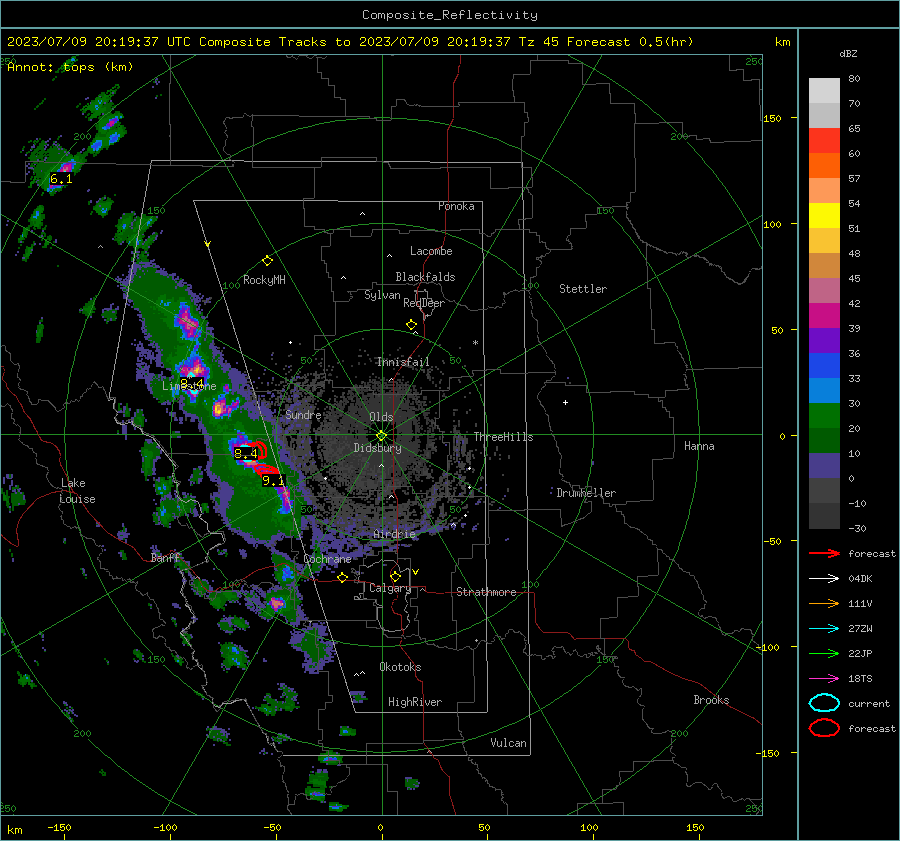Screen dimensions: 900x841
Task: Click the Vulcan town label
Action: point(509,743)
